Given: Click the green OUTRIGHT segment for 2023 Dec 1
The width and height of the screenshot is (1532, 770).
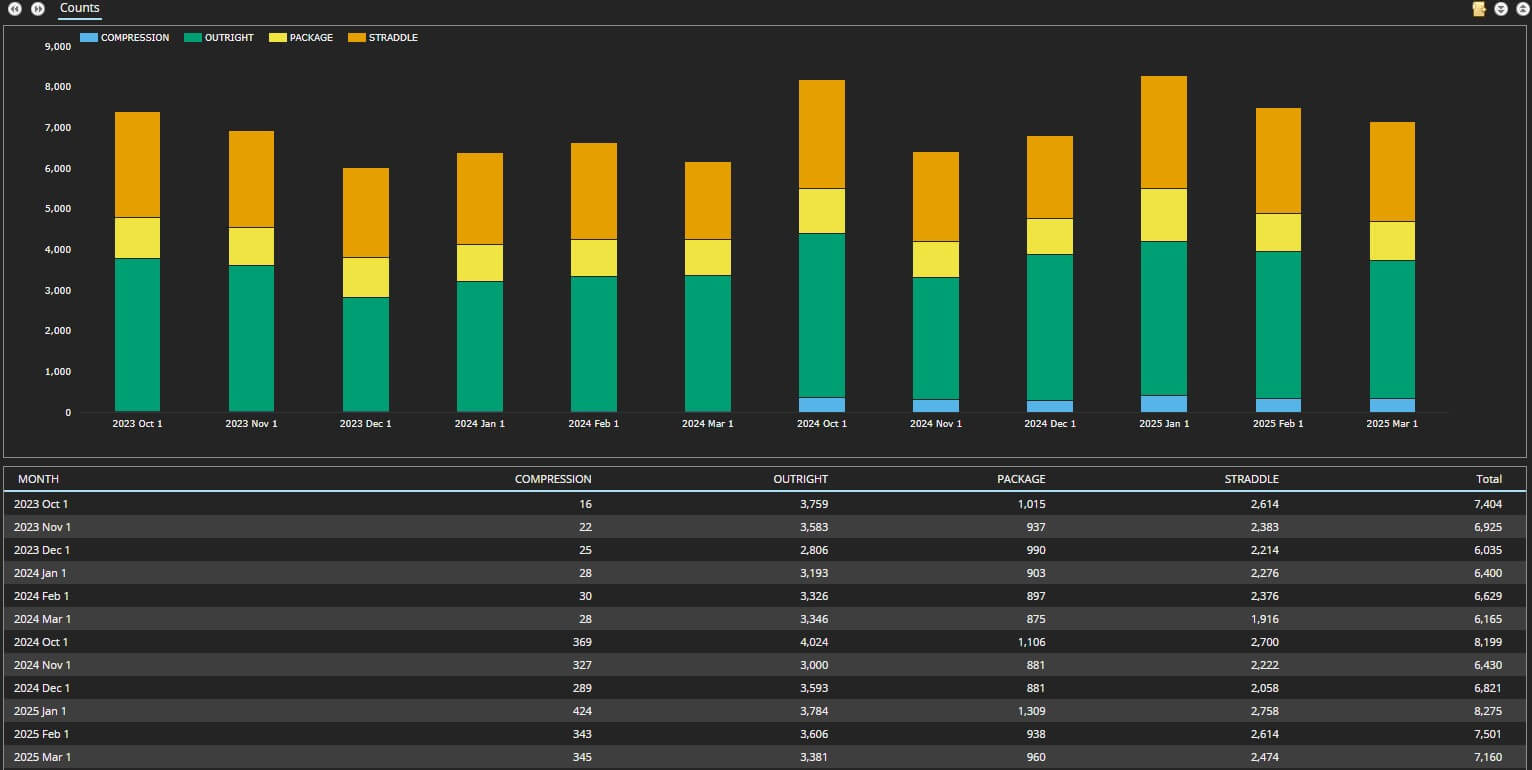Looking at the screenshot, I should point(366,354).
